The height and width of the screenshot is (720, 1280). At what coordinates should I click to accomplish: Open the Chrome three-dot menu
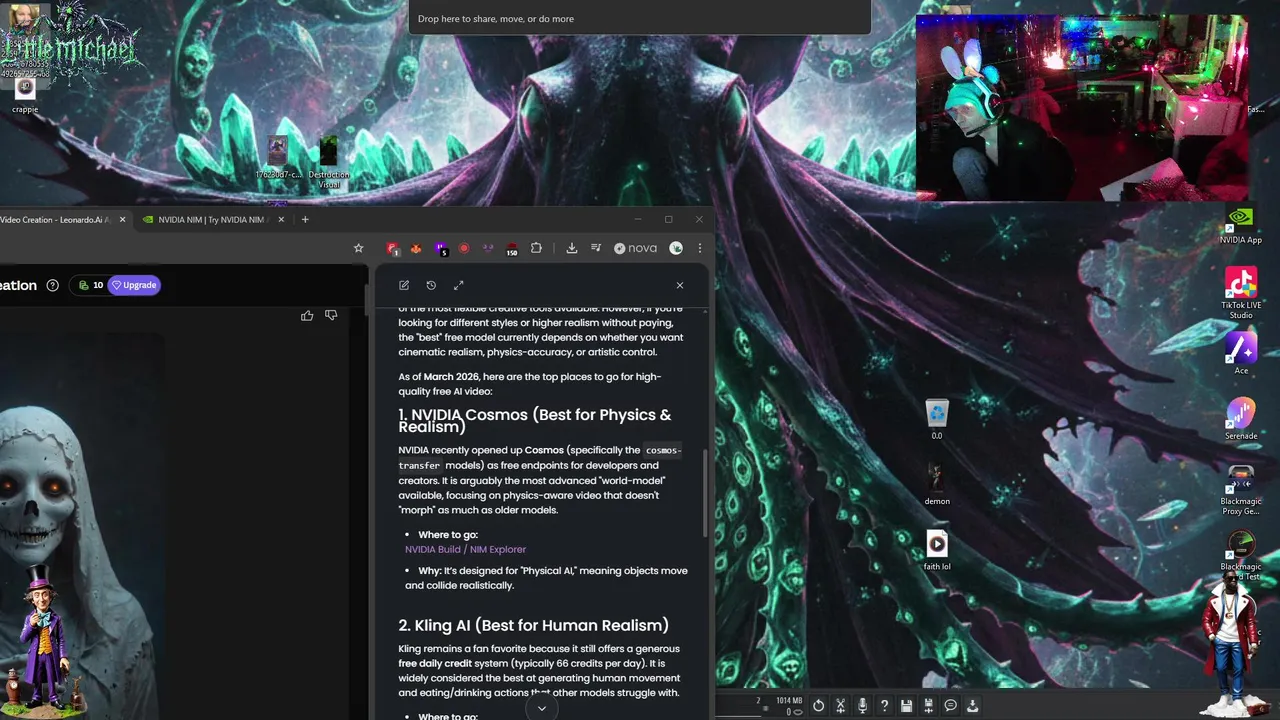(x=700, y=248)
